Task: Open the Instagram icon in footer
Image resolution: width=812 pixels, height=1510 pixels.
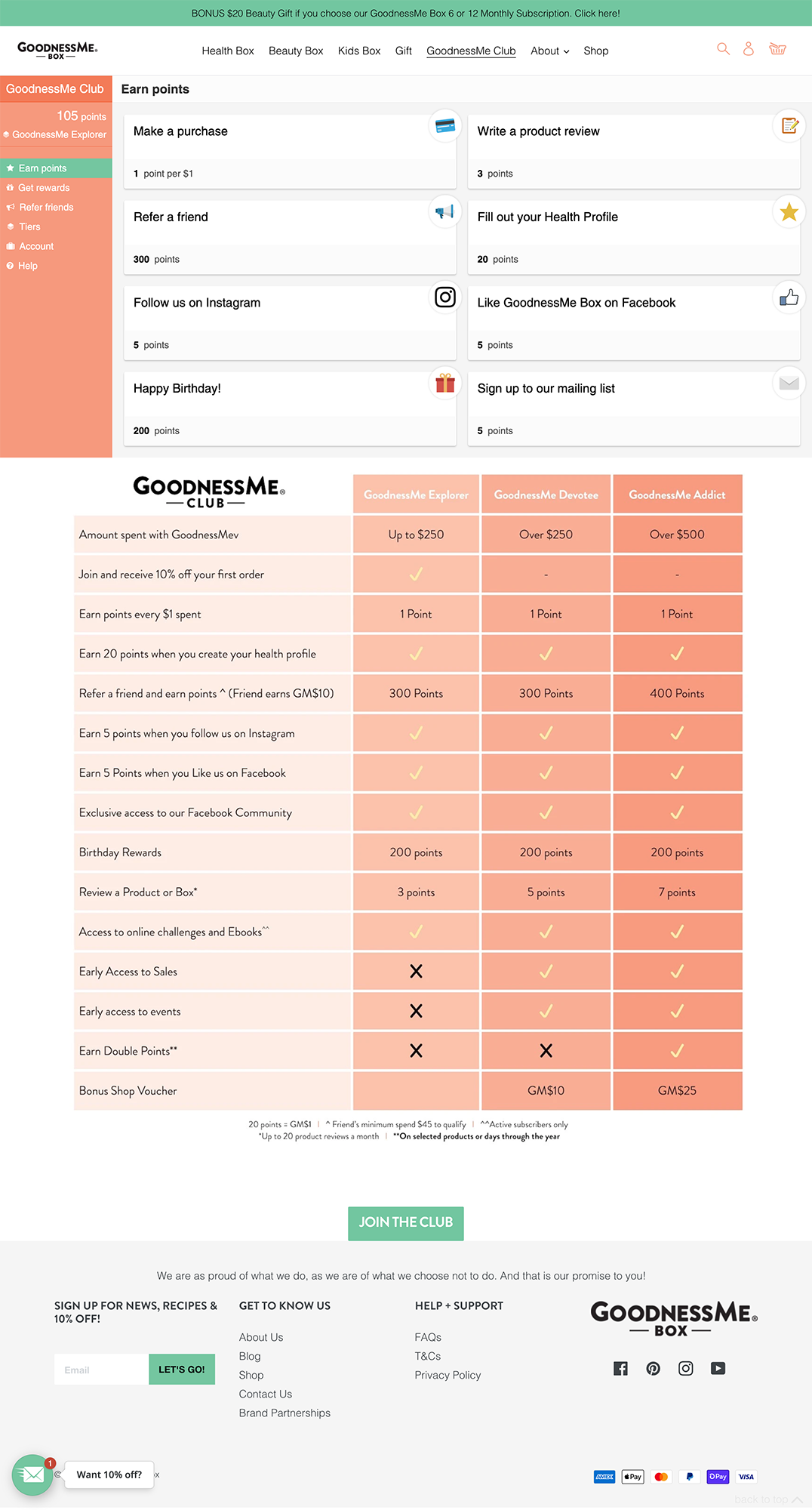Action: tap(685, 1368)
